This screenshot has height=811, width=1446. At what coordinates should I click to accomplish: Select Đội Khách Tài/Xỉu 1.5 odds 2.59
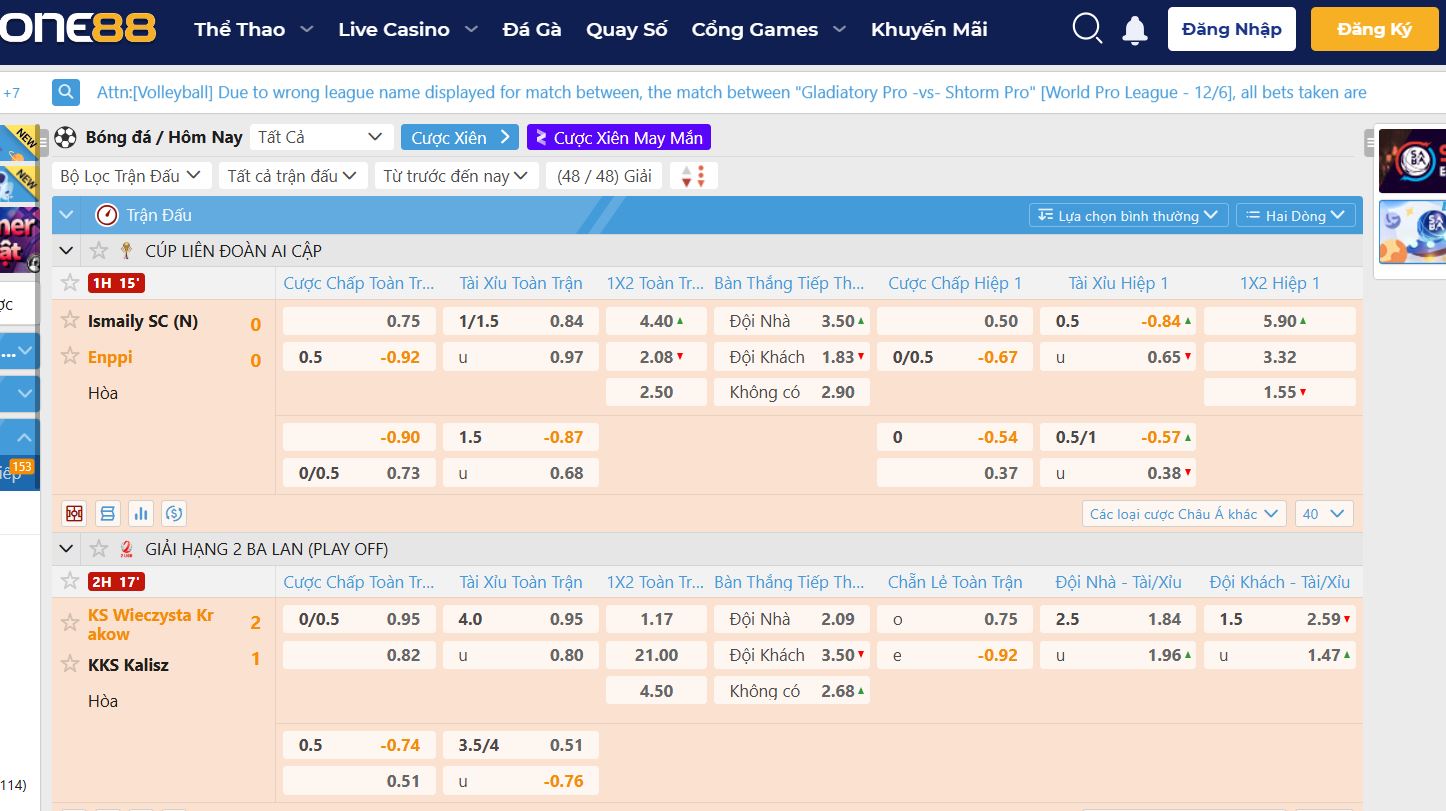tap(1280, 619)
